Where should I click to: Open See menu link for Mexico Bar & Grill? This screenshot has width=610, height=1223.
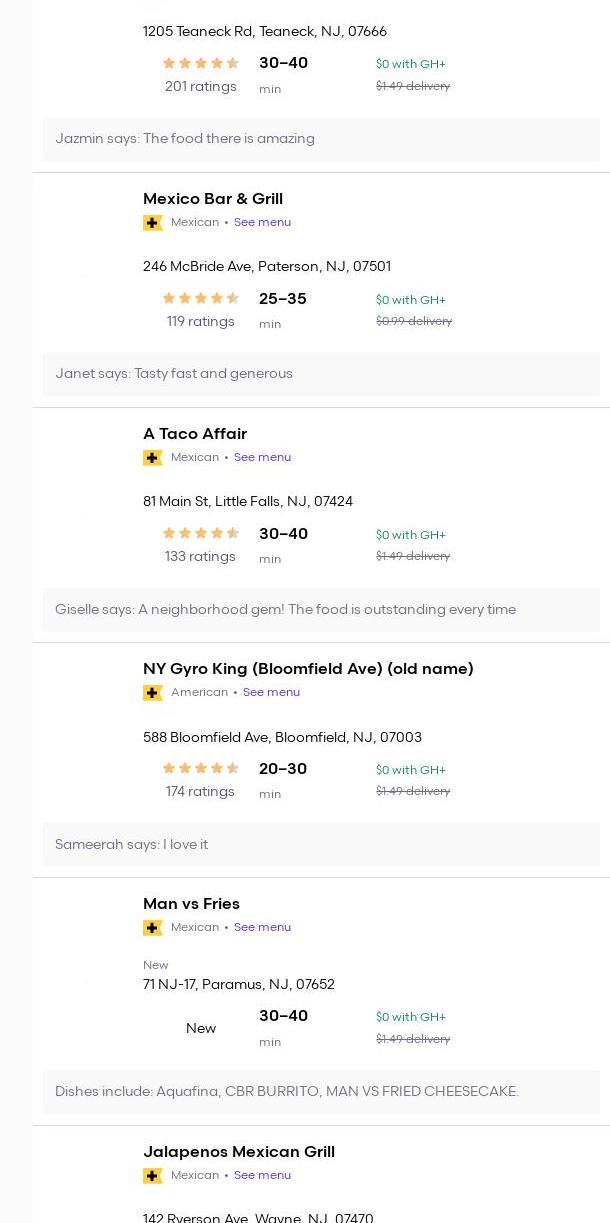[x=262, y=223]
